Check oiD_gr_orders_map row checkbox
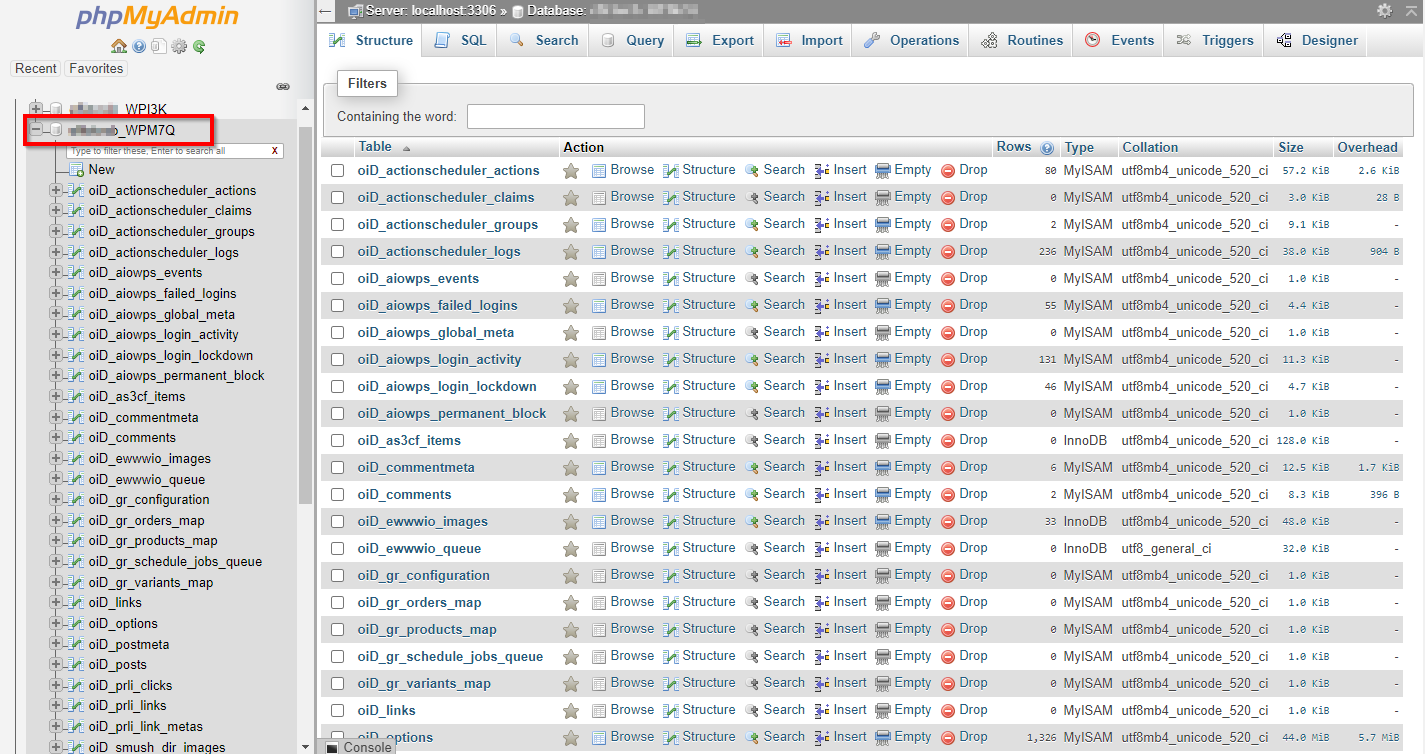This screenshot has width=1425, height=754. [338, 603]
